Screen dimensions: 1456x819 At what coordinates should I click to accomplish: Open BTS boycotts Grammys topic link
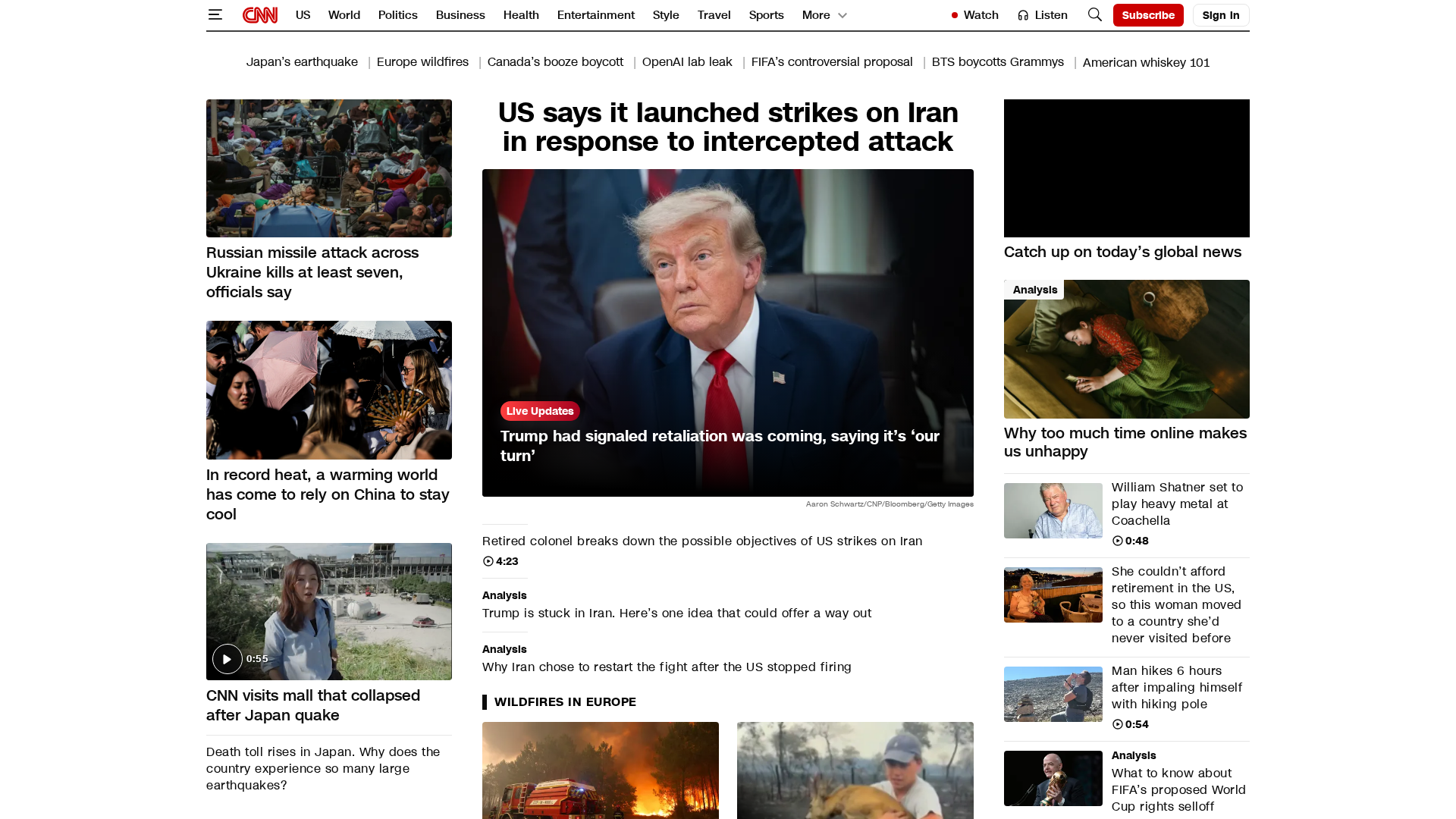click(x=998, y=62)
